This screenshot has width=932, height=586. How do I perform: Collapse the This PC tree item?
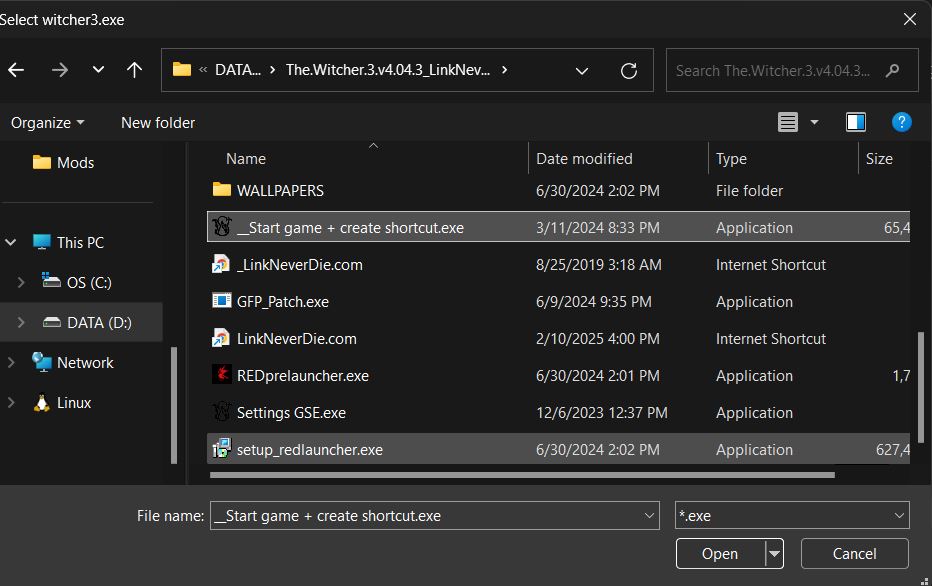[10, 242]
